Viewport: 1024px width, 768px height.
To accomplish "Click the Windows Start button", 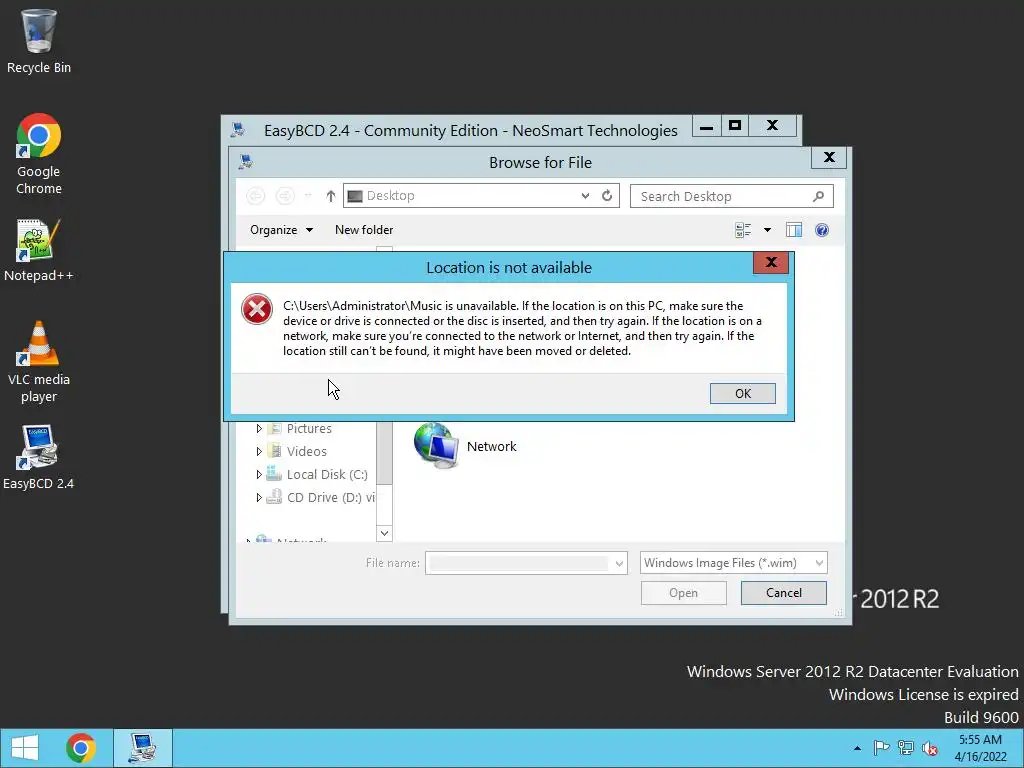I will coord(25,748).
